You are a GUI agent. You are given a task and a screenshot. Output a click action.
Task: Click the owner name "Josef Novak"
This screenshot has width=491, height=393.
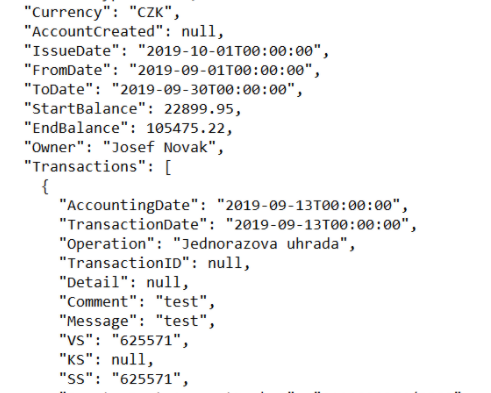(x=159, y=147)
